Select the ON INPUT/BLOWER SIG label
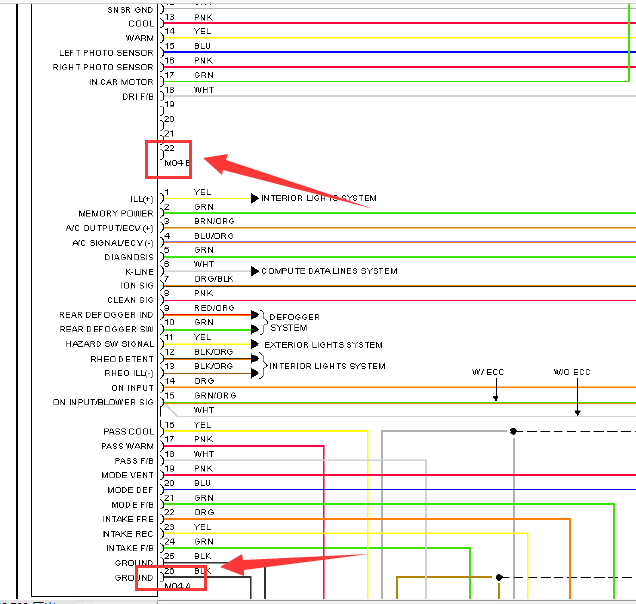The image size is (636, 604). pyautogui.click(x=103, y=402)
